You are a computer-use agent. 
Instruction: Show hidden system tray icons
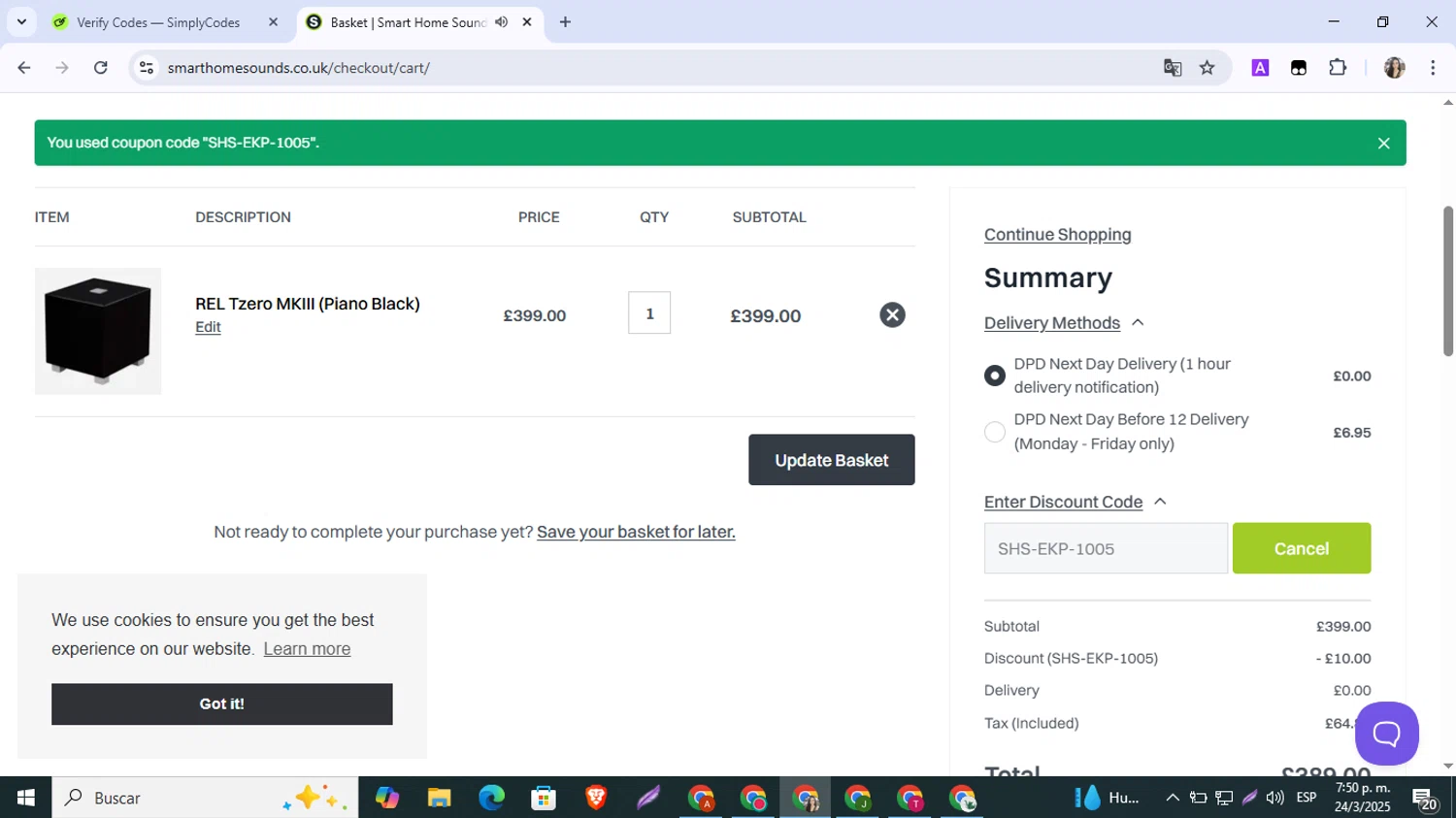(1173, 798)
